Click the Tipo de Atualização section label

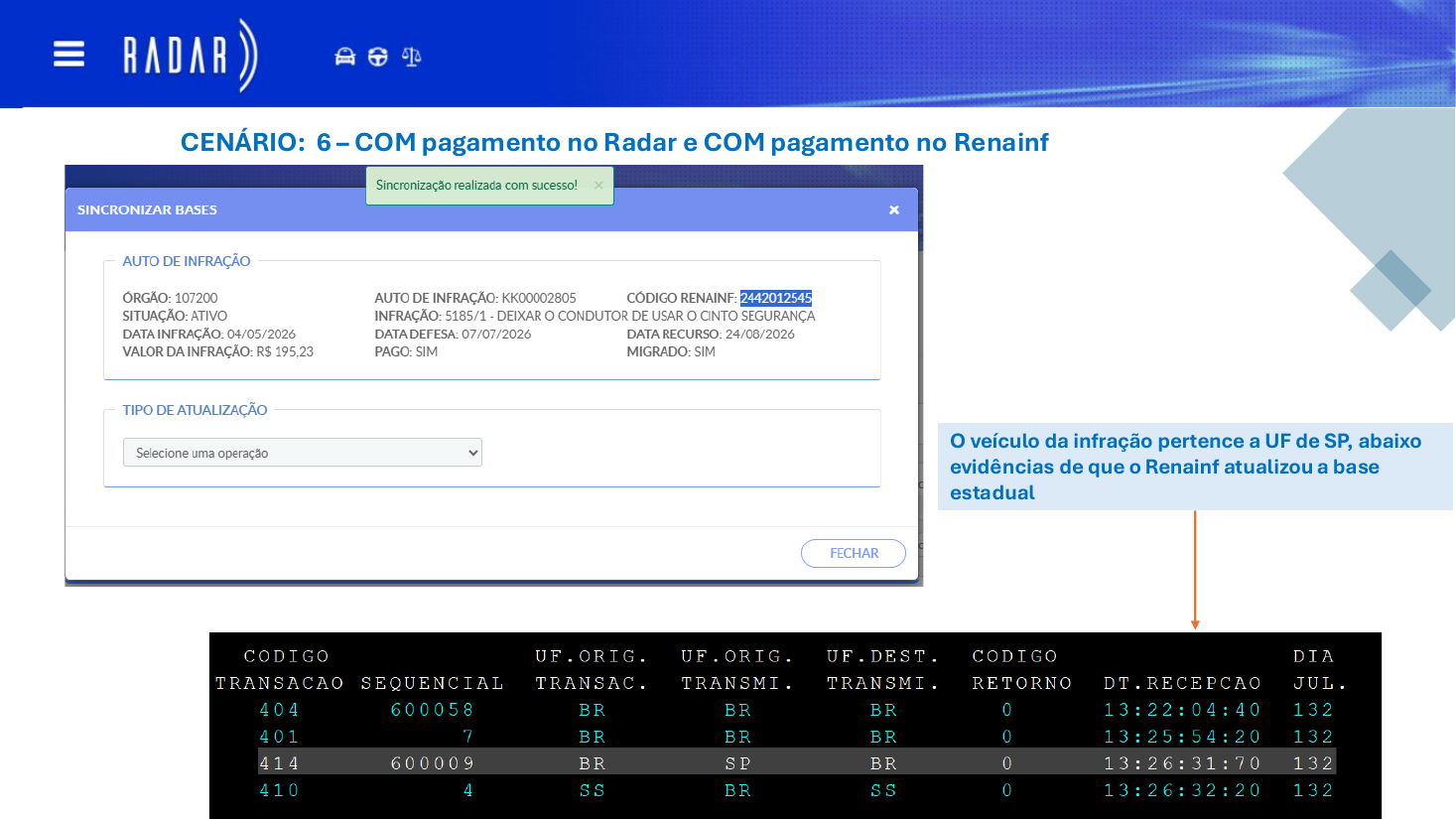pos(195,410)
